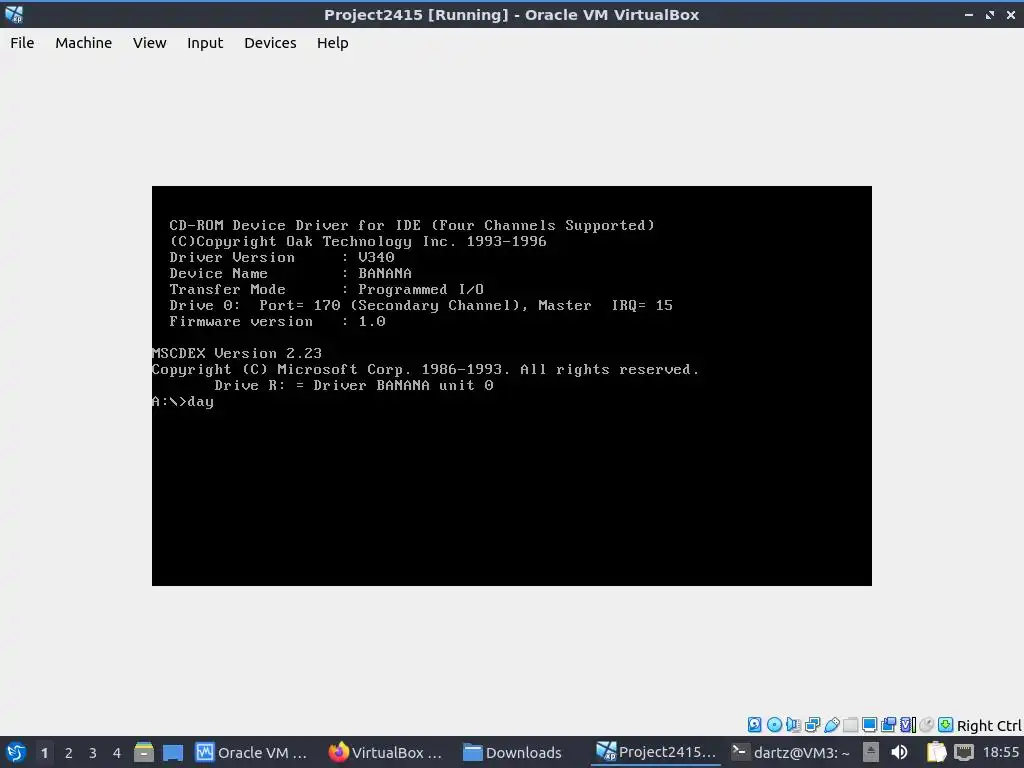Click the hard disk activity indicator
1024x768 pixels.
[x=755, y=724]
